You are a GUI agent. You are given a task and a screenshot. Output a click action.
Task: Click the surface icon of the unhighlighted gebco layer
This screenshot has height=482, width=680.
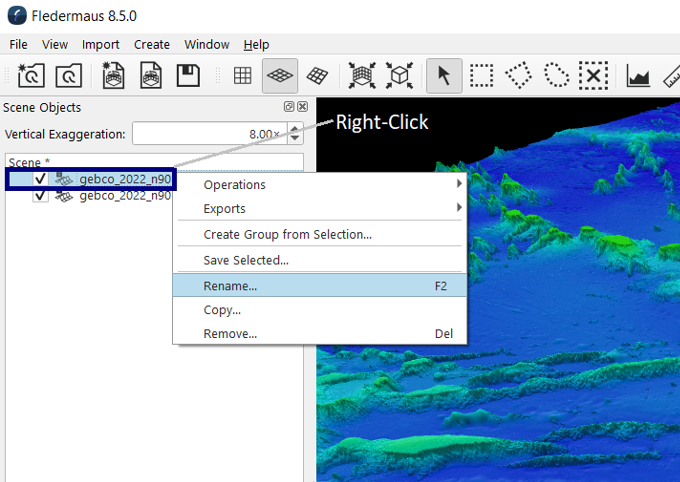click(x=64, y=196)
